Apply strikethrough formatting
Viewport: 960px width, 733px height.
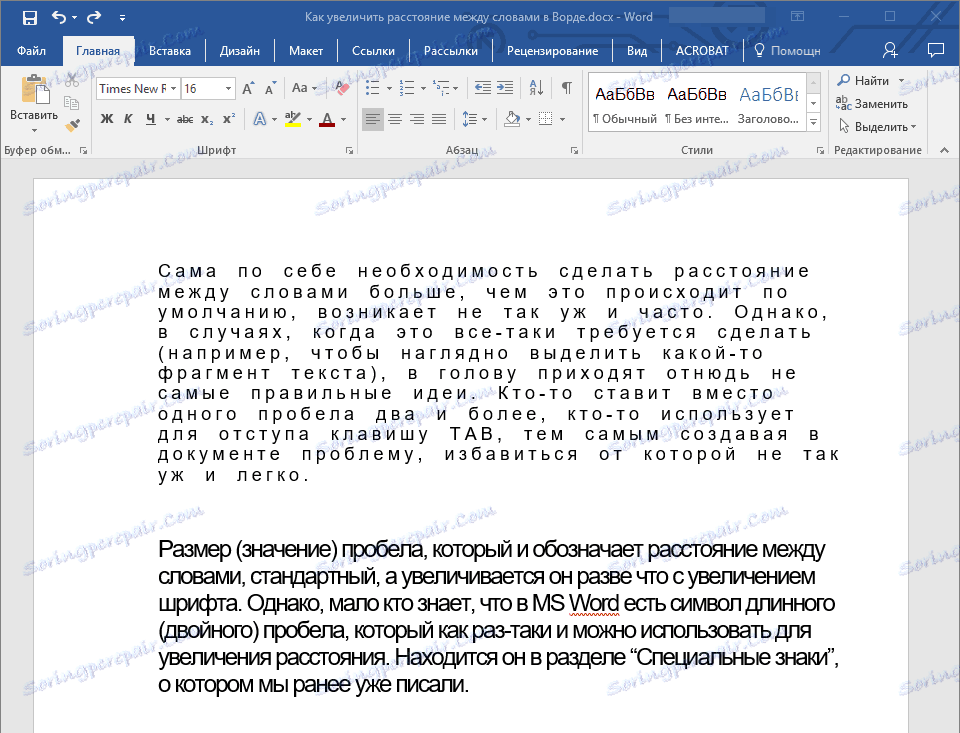[x=184, y=118]
